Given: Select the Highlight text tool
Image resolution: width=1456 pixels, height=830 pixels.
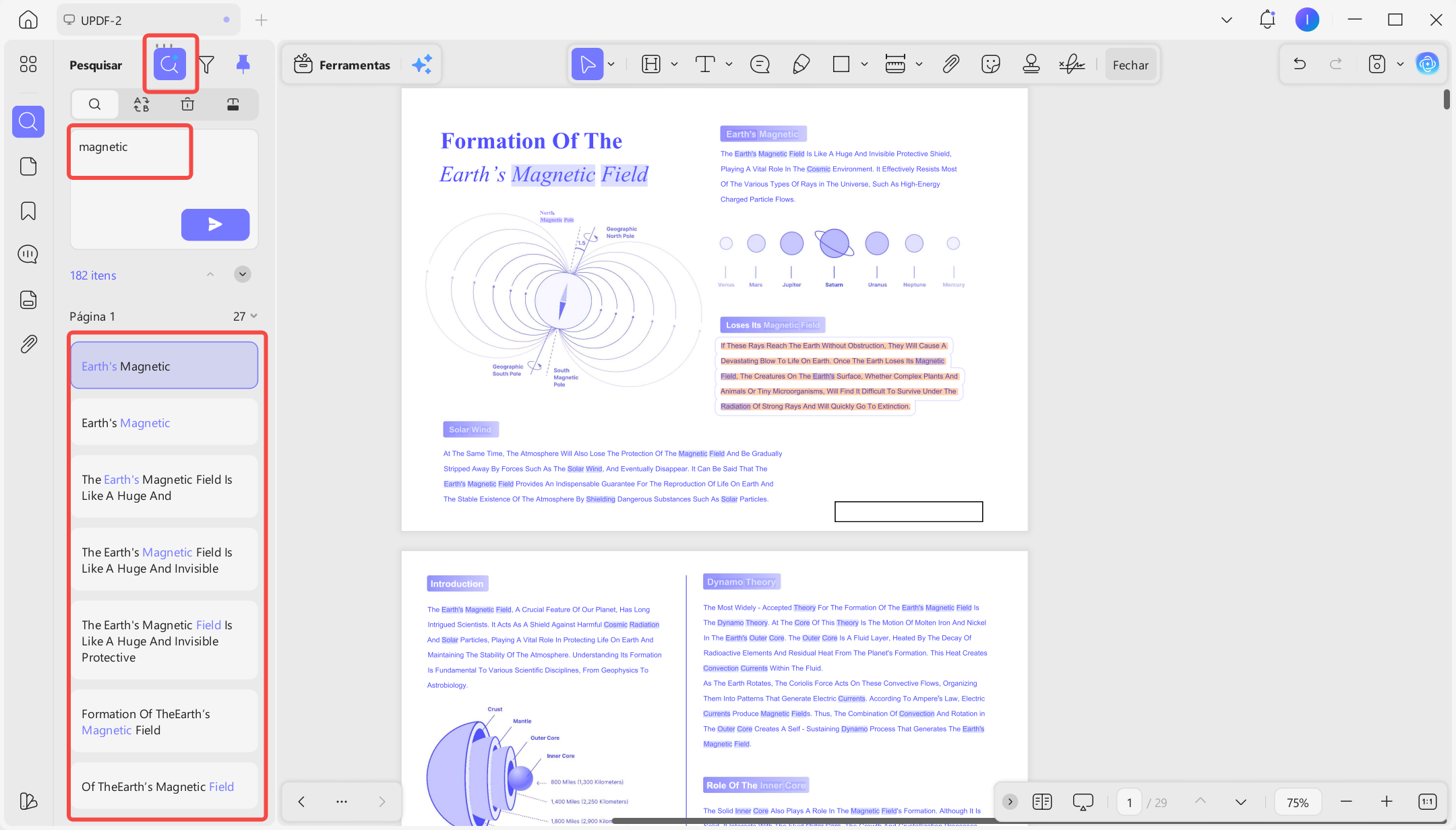Looking at the screenshot, I should 651,65.
